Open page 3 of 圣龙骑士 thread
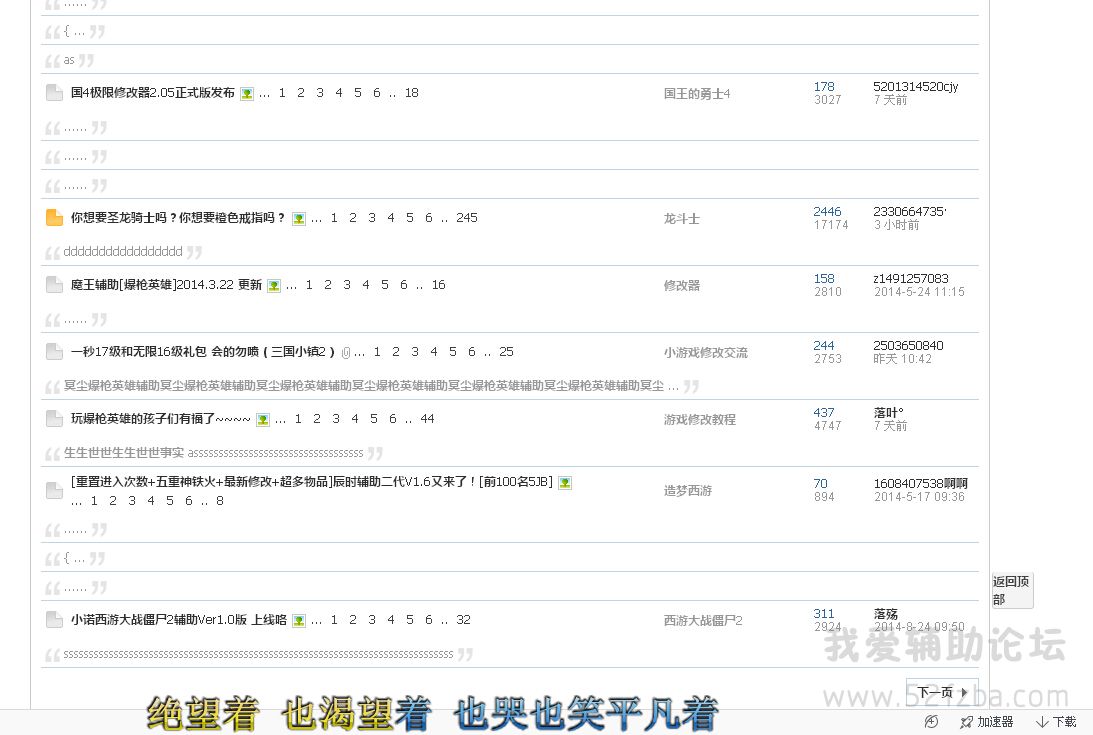 coord(372,218)
